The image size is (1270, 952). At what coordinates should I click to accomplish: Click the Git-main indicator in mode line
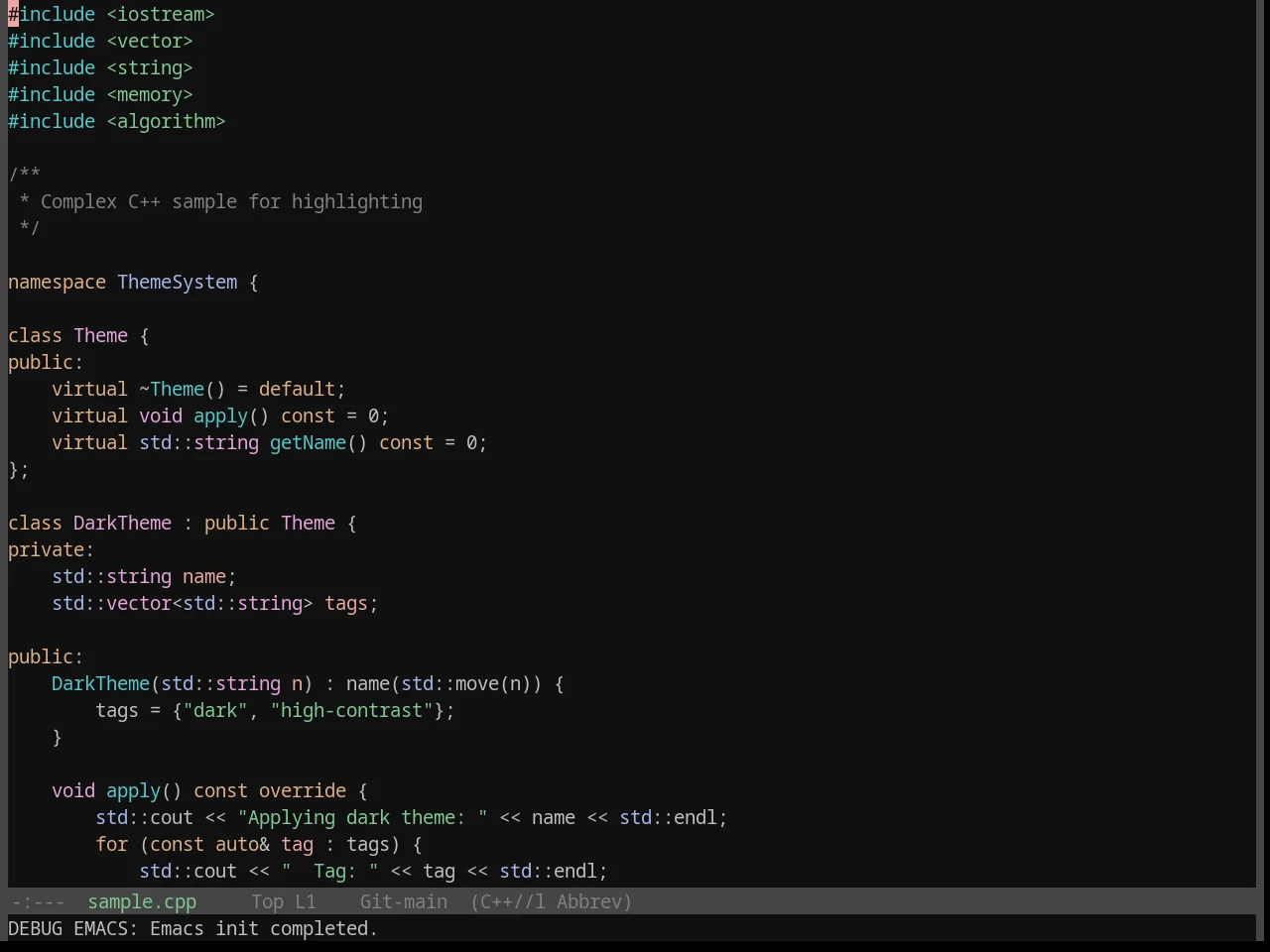click(404, 901)
